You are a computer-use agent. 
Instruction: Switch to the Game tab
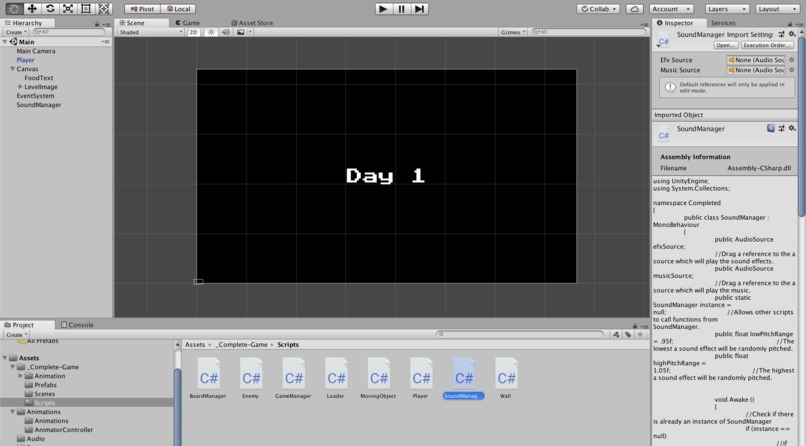coord(188,23)
